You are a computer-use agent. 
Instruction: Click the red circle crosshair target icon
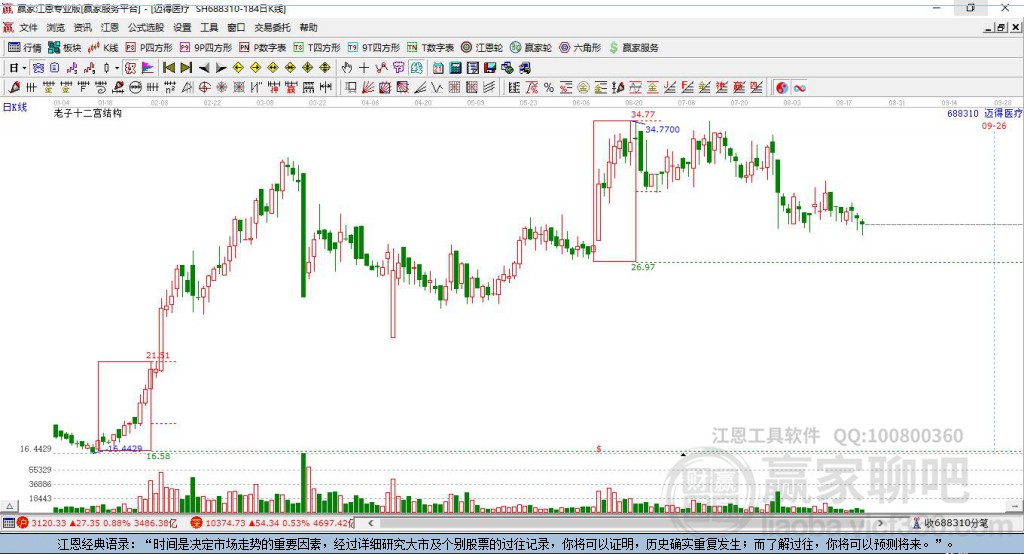(x=204, y=87)
